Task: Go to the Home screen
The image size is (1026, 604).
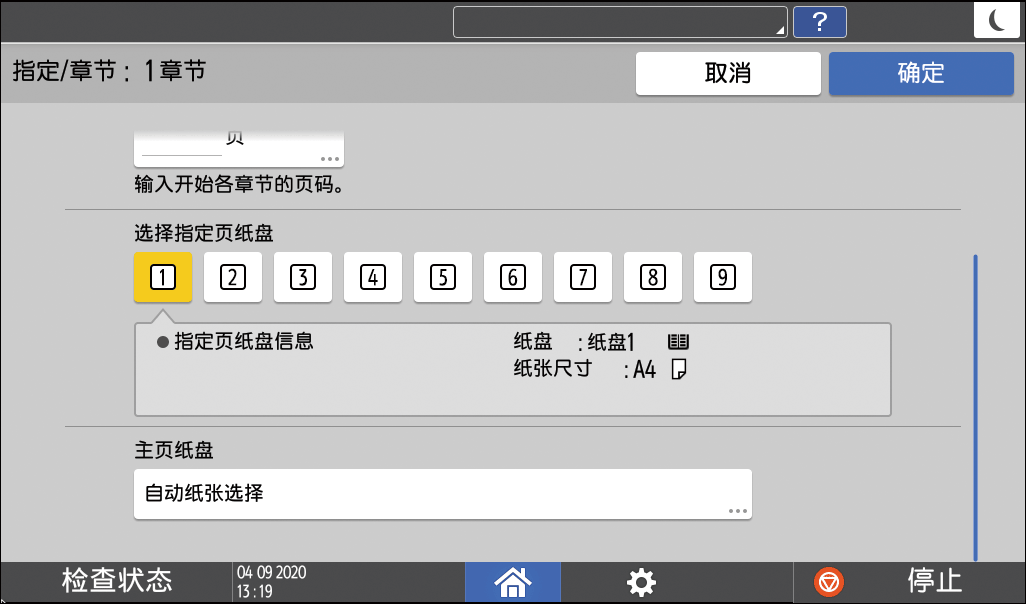Action: pos(513,581)
